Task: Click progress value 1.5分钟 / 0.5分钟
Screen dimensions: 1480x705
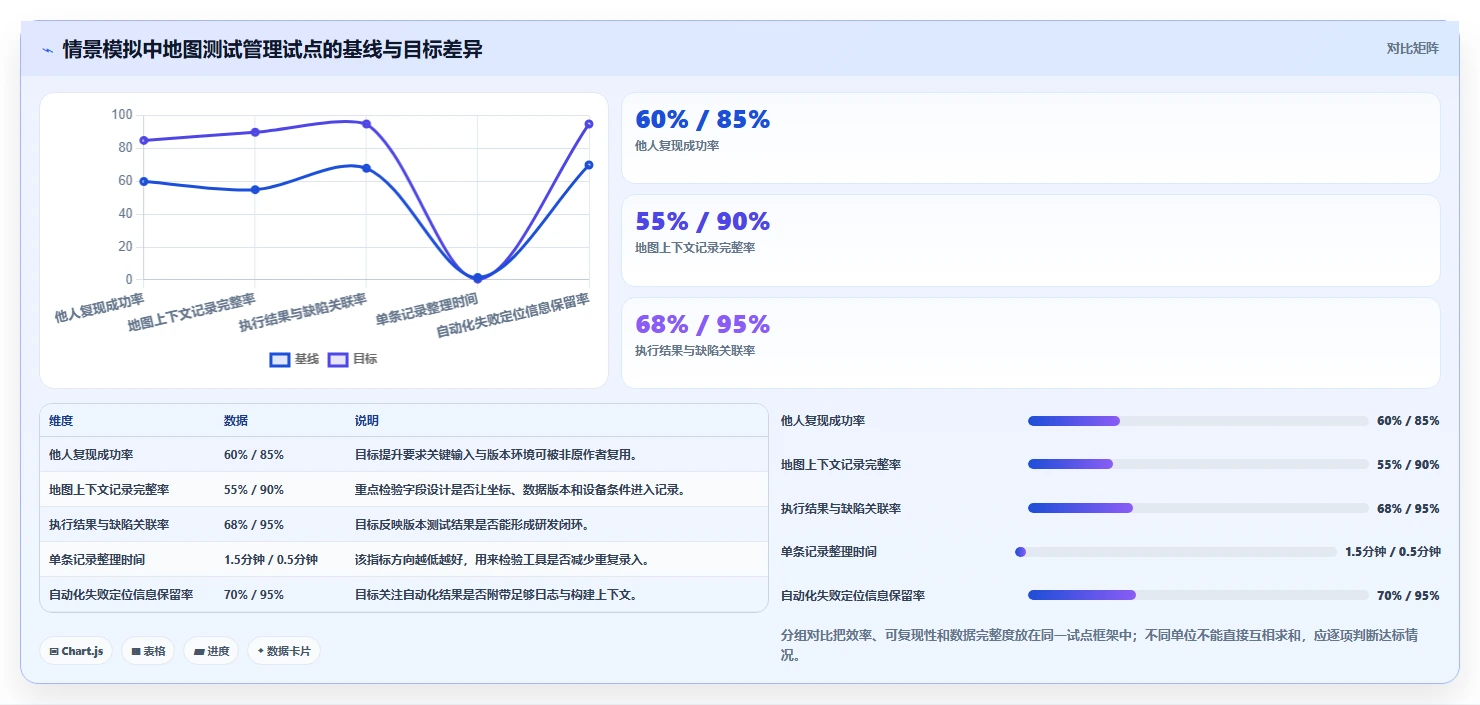Action: [1392, 552]
